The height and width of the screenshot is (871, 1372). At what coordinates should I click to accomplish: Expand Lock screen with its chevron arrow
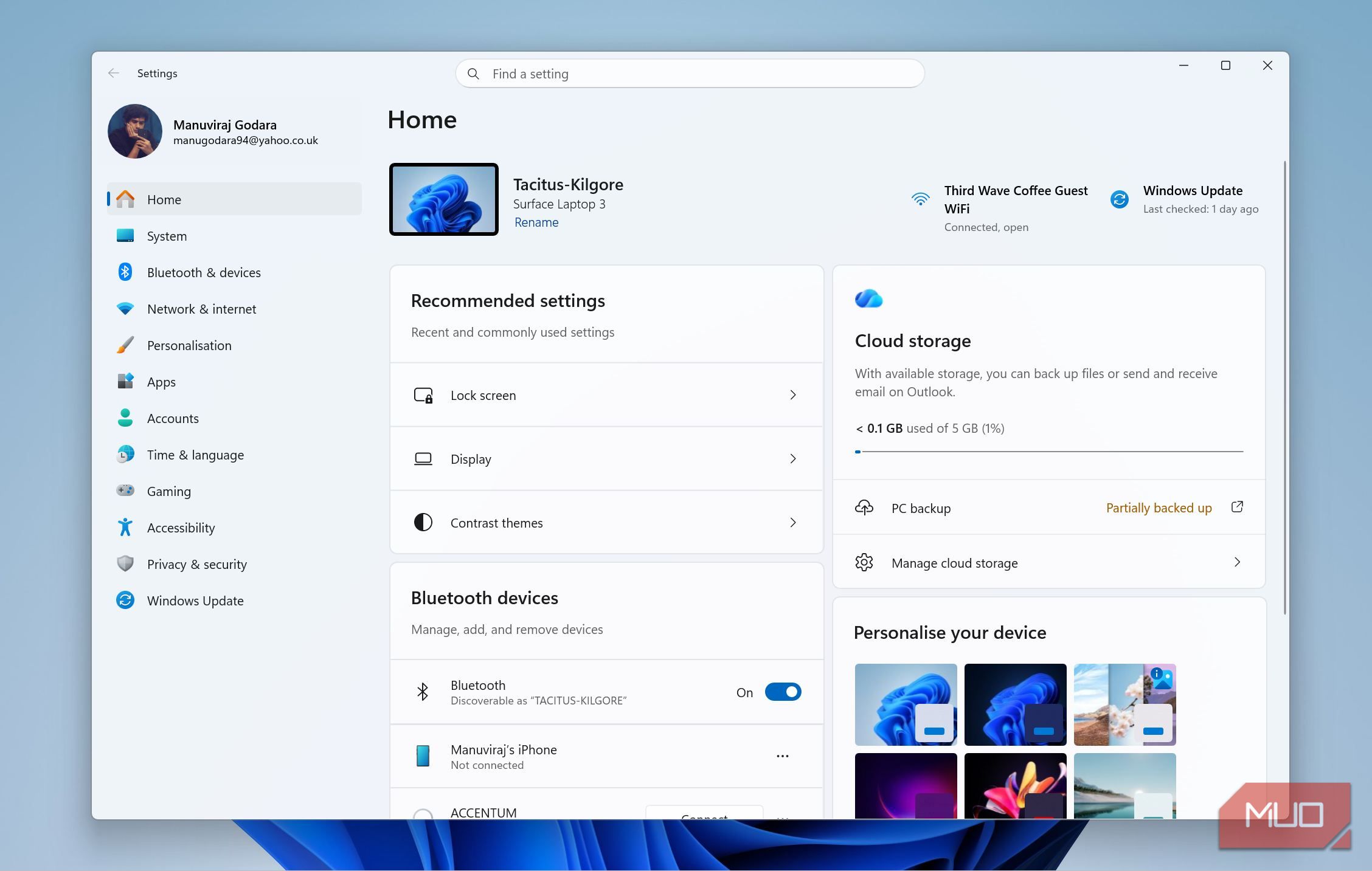pyautogui.click(x=793, y=395)
